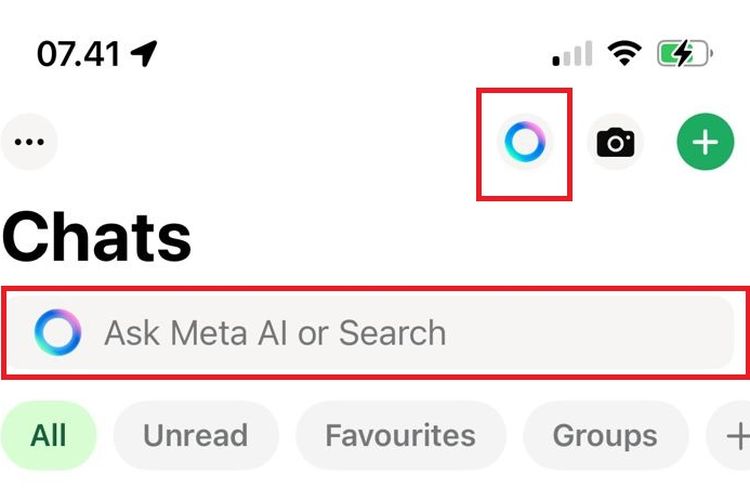Tap the location arrow beside the time
This screenshot has width=750, height=500.
(x=145, y=52)
